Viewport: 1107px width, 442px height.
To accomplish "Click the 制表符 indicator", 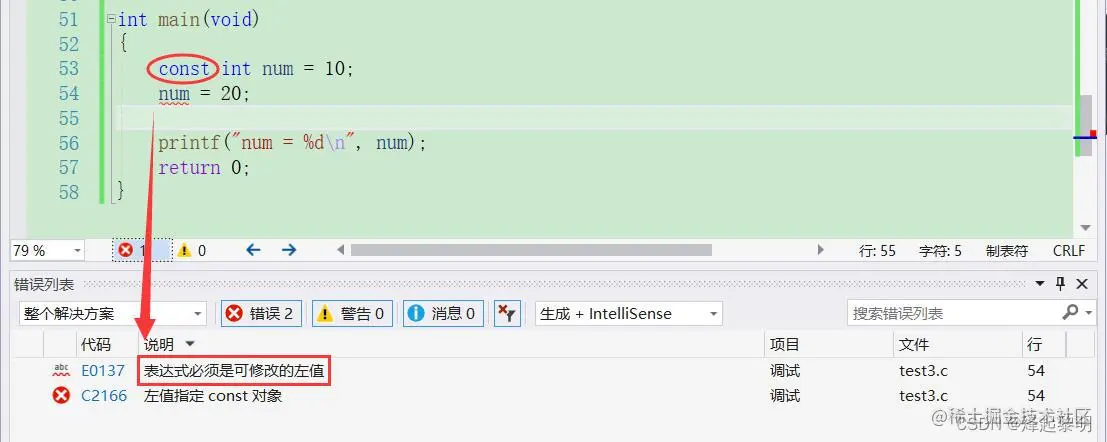I will (x=1006, y=251).
